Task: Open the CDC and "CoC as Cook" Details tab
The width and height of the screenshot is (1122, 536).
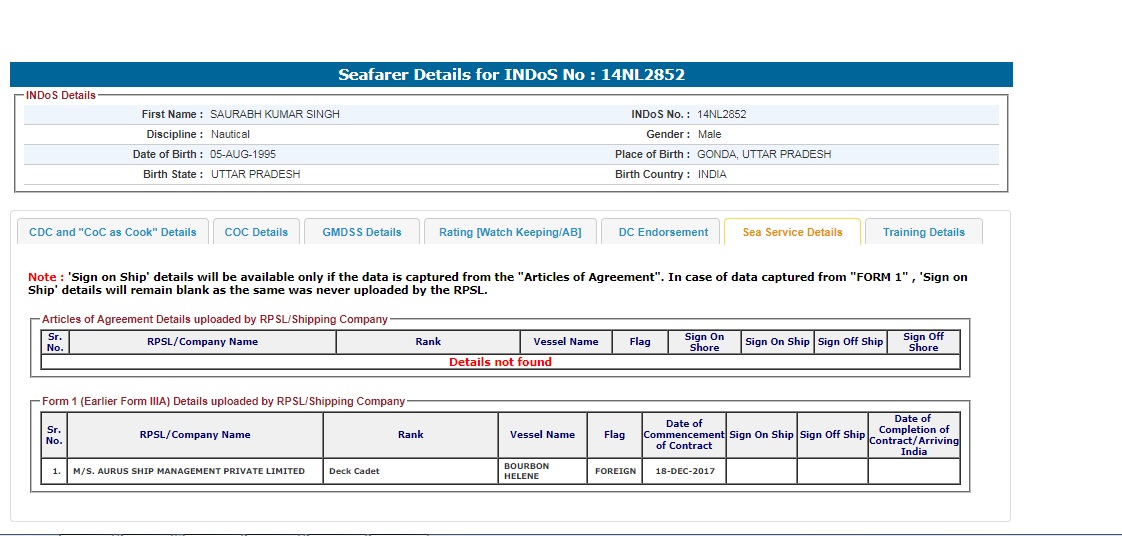Action: (x=113, y=232)
